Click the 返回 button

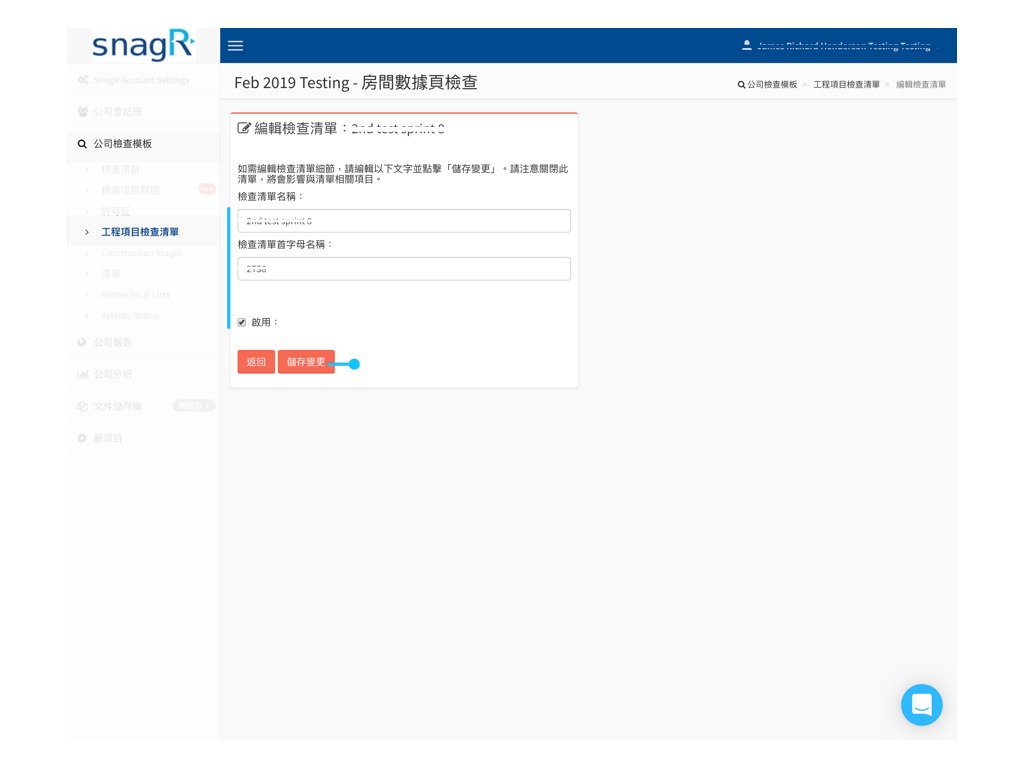[x=256, y=362]
